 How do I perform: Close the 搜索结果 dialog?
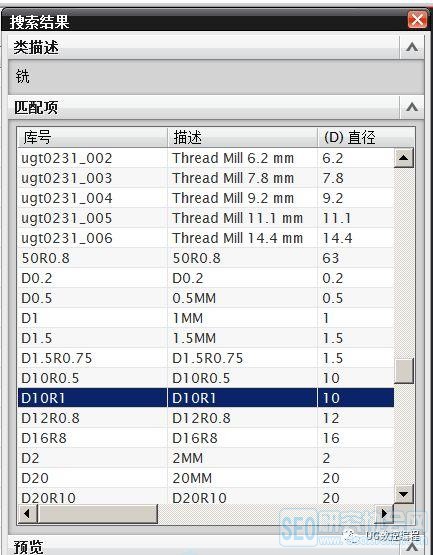pos(417,19)
